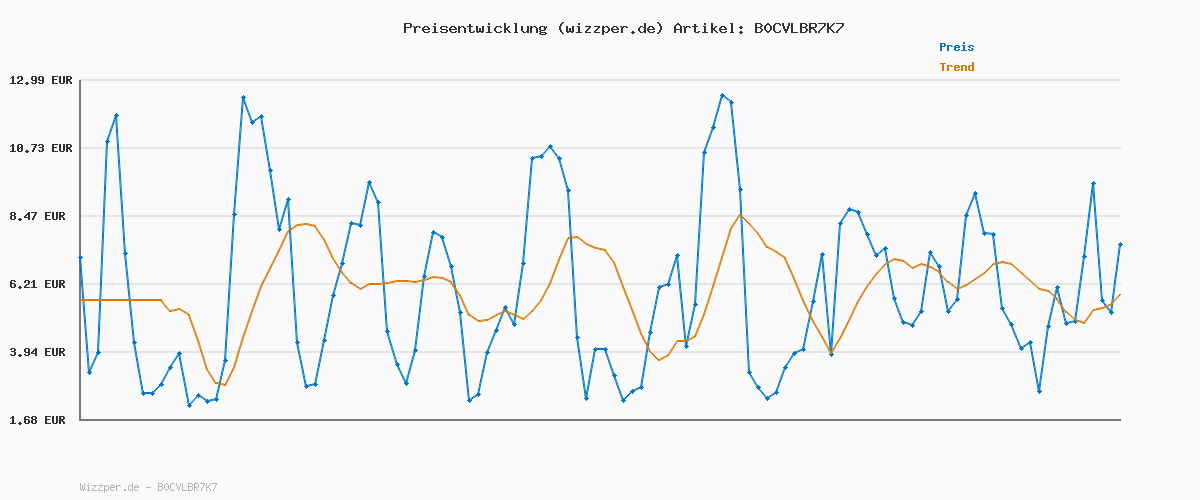
Task: Click the word "Artikel:" in the chart title
Action: click(x=704, y=28)
